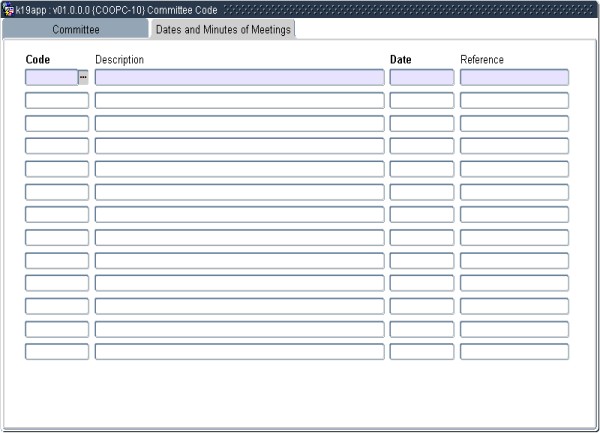Click the first row Description field
Screen dimensions: 600x433
tap(239, 77)
